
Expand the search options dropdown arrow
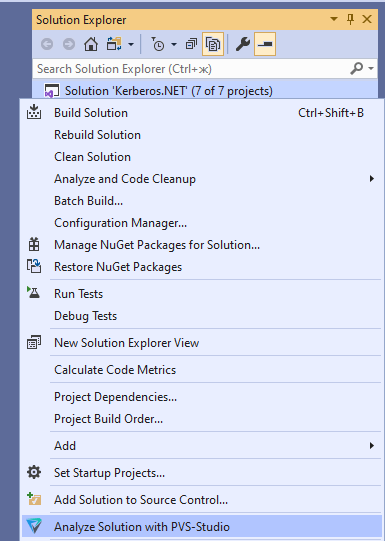[371, 68]
